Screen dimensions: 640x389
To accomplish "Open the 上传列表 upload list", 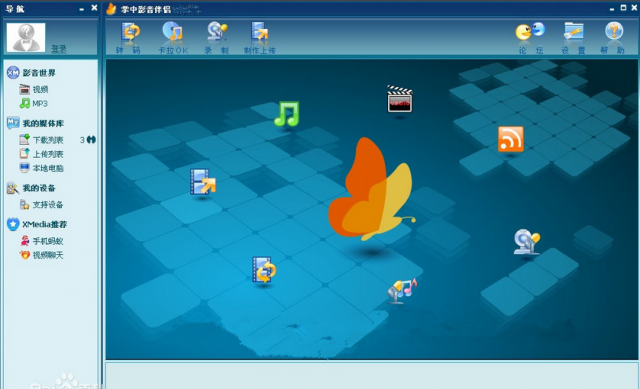I will point(48,154).
